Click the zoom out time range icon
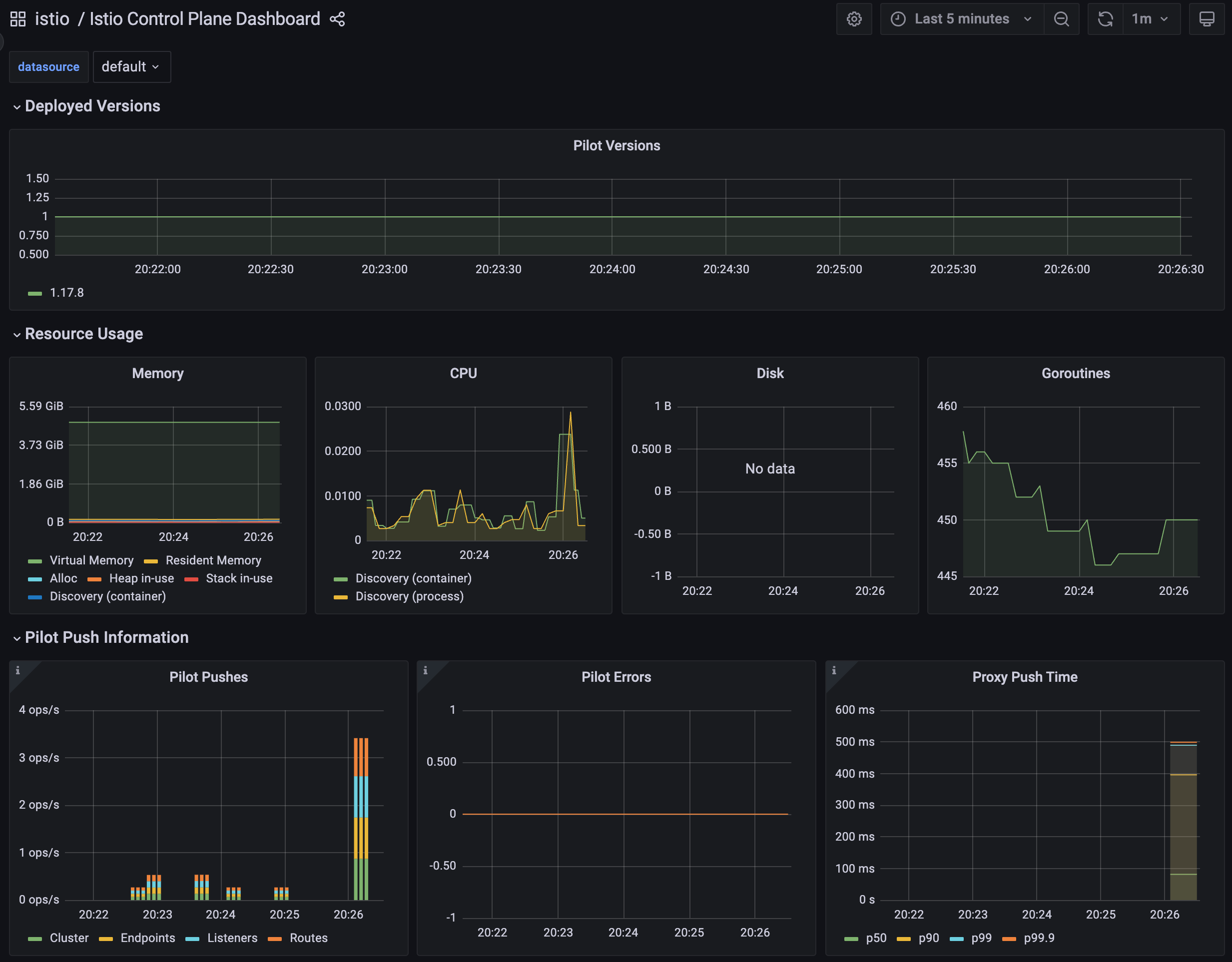The width and height of the screenshot is (1232, 962). click(x=1061, y=19)
